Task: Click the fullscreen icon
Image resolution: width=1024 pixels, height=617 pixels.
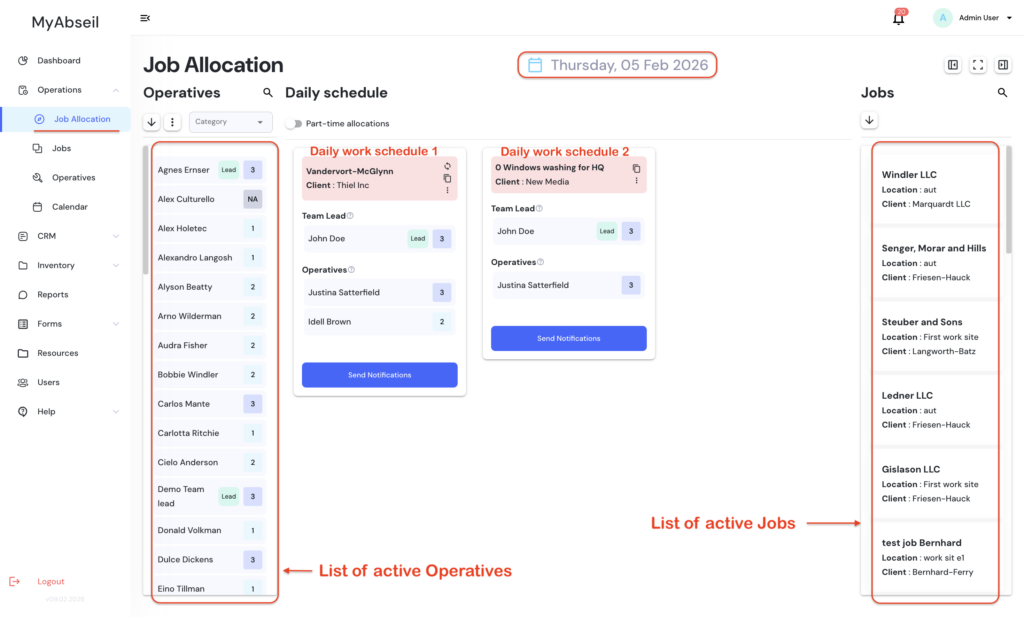Action: point(978,65)
